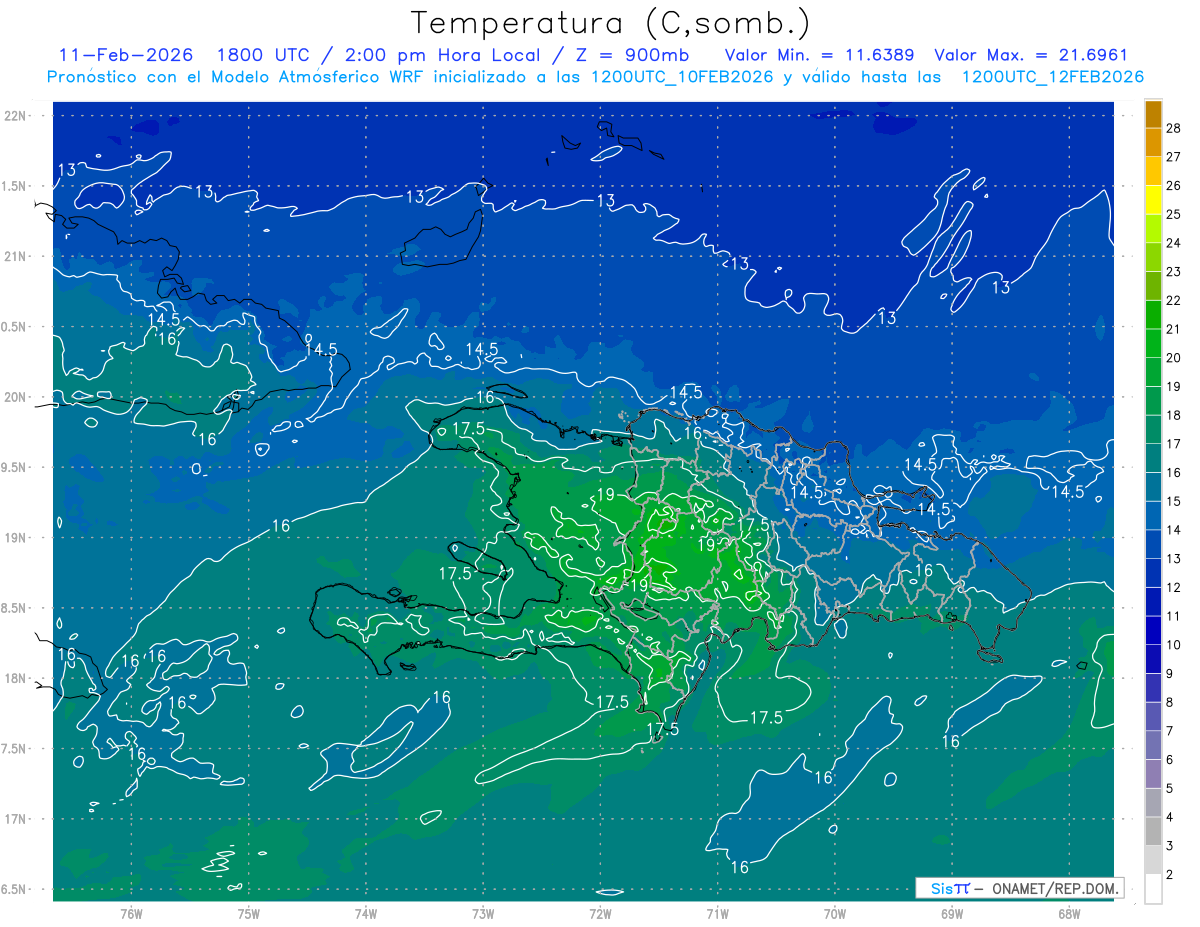Screen dimensions: 1200x927
Task: Click the "76W" longitude axis label
Action: point(131,913)
